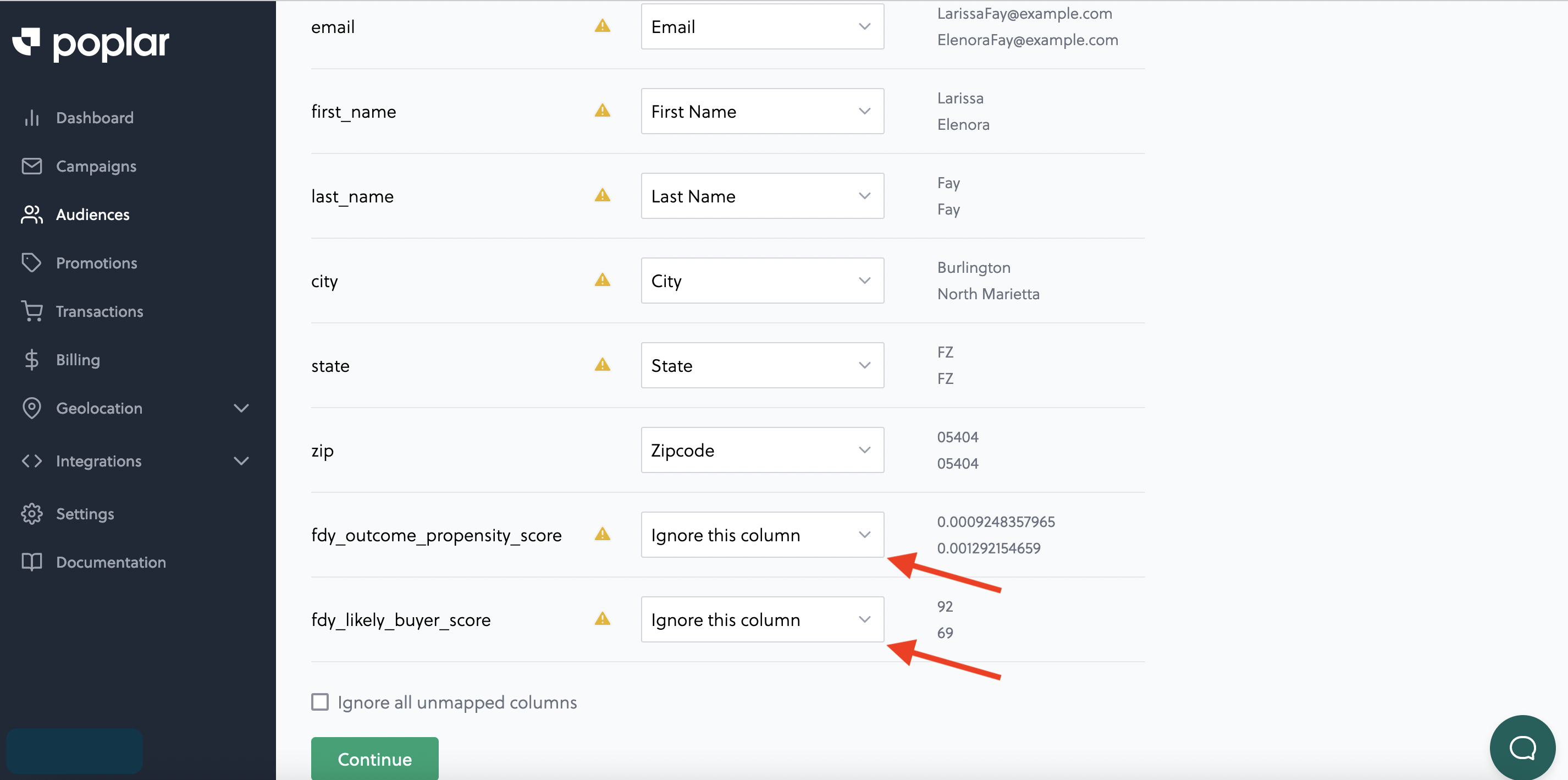Click the dark button at sidebar bottom

point(74,751)
